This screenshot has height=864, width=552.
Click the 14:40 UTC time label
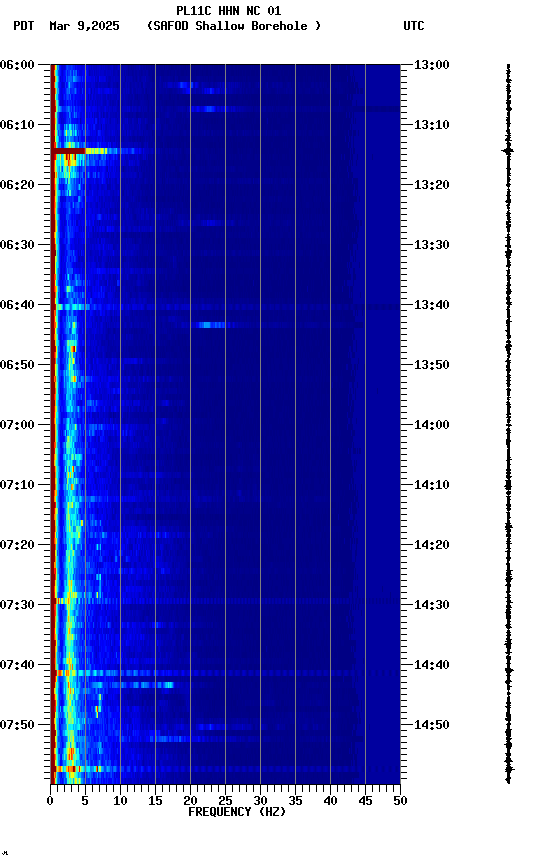432,665
